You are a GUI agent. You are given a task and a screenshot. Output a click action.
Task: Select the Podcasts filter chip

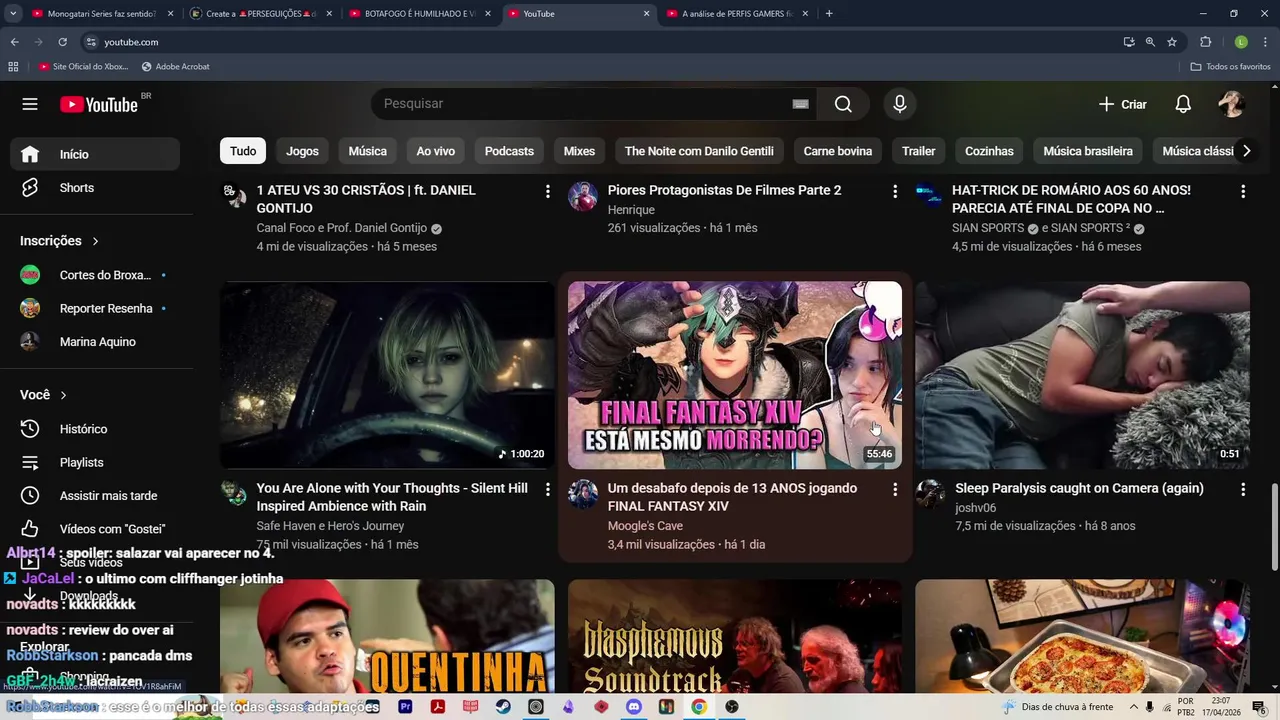tap(509, 151)
